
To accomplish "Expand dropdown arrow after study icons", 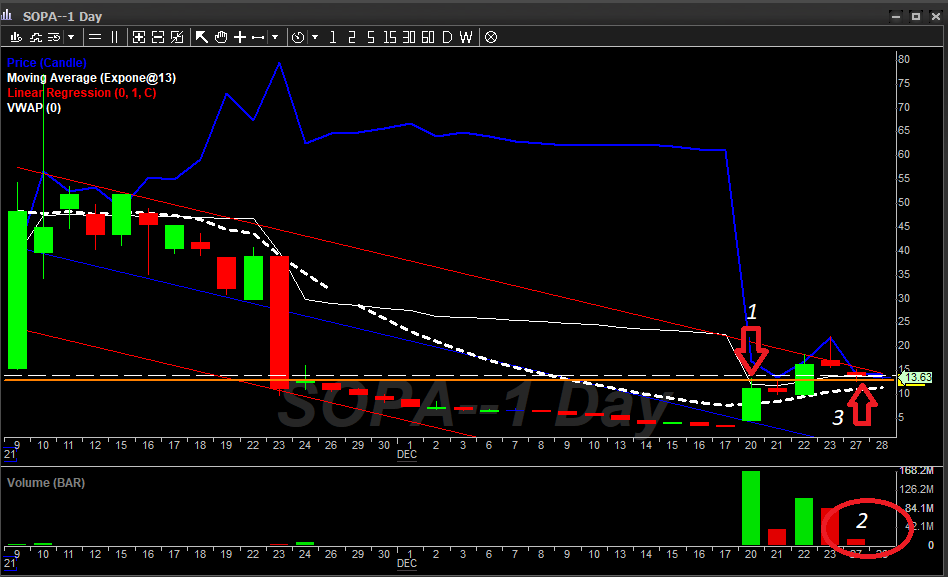I will click(71, 37).
